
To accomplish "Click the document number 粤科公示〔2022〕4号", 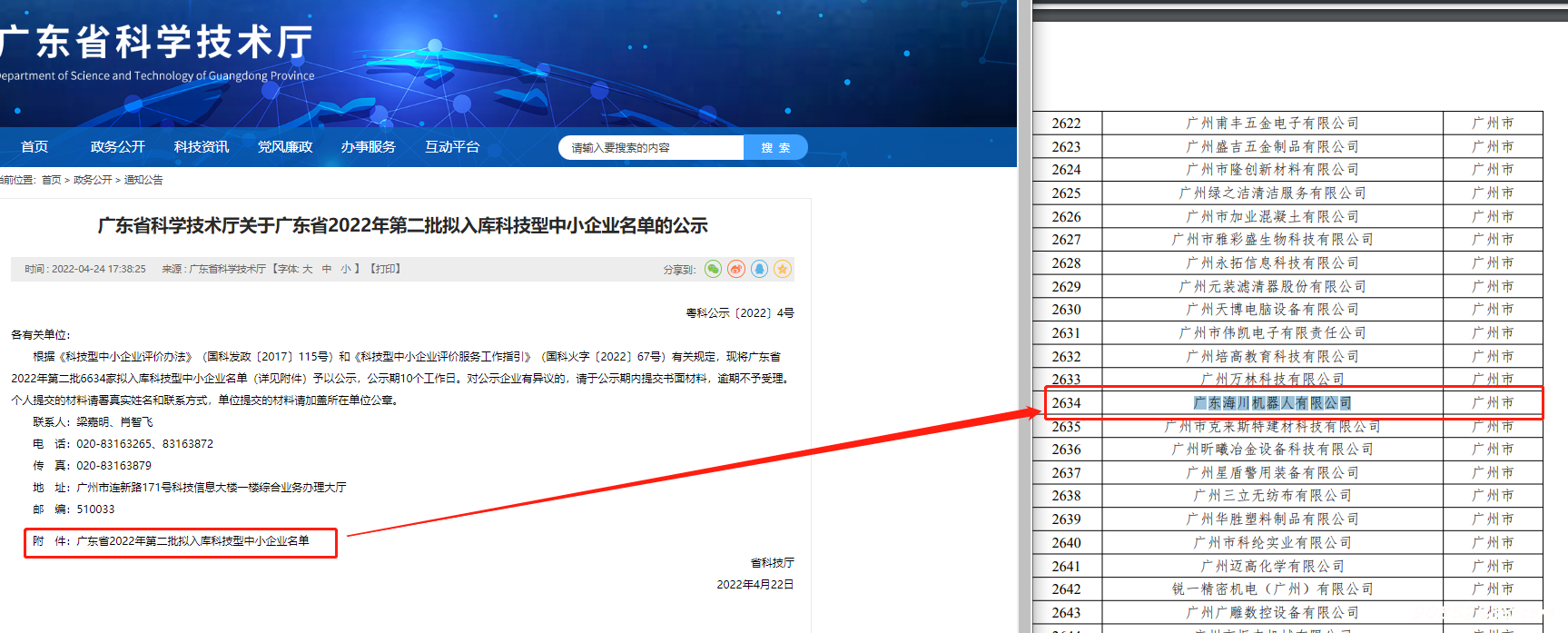I will pos(740,312).
